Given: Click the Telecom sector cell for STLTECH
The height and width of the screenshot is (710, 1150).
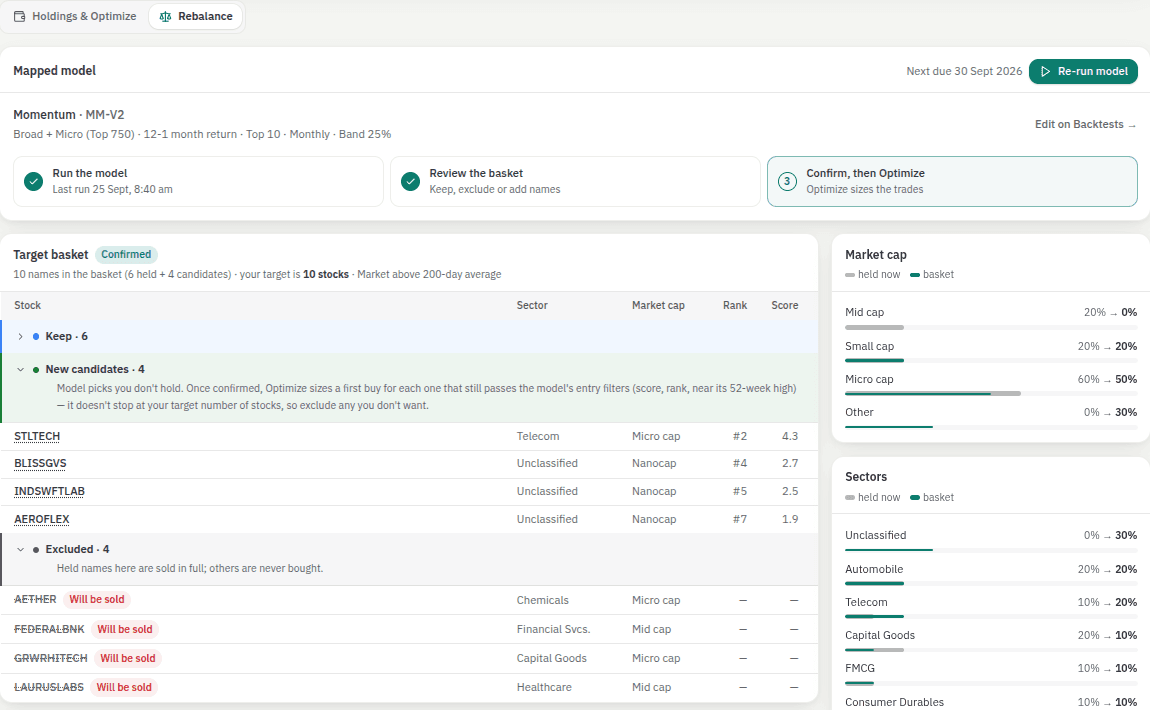Looking at the screenshot, I should coord(538,436).
